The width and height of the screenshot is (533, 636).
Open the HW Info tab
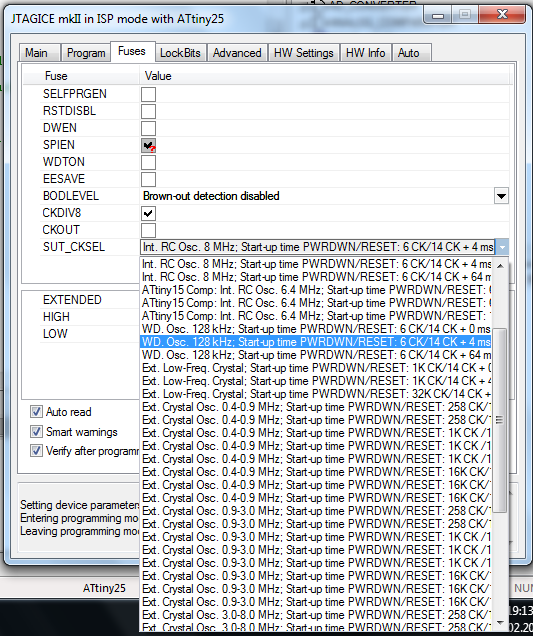click(x=365, y=53)
